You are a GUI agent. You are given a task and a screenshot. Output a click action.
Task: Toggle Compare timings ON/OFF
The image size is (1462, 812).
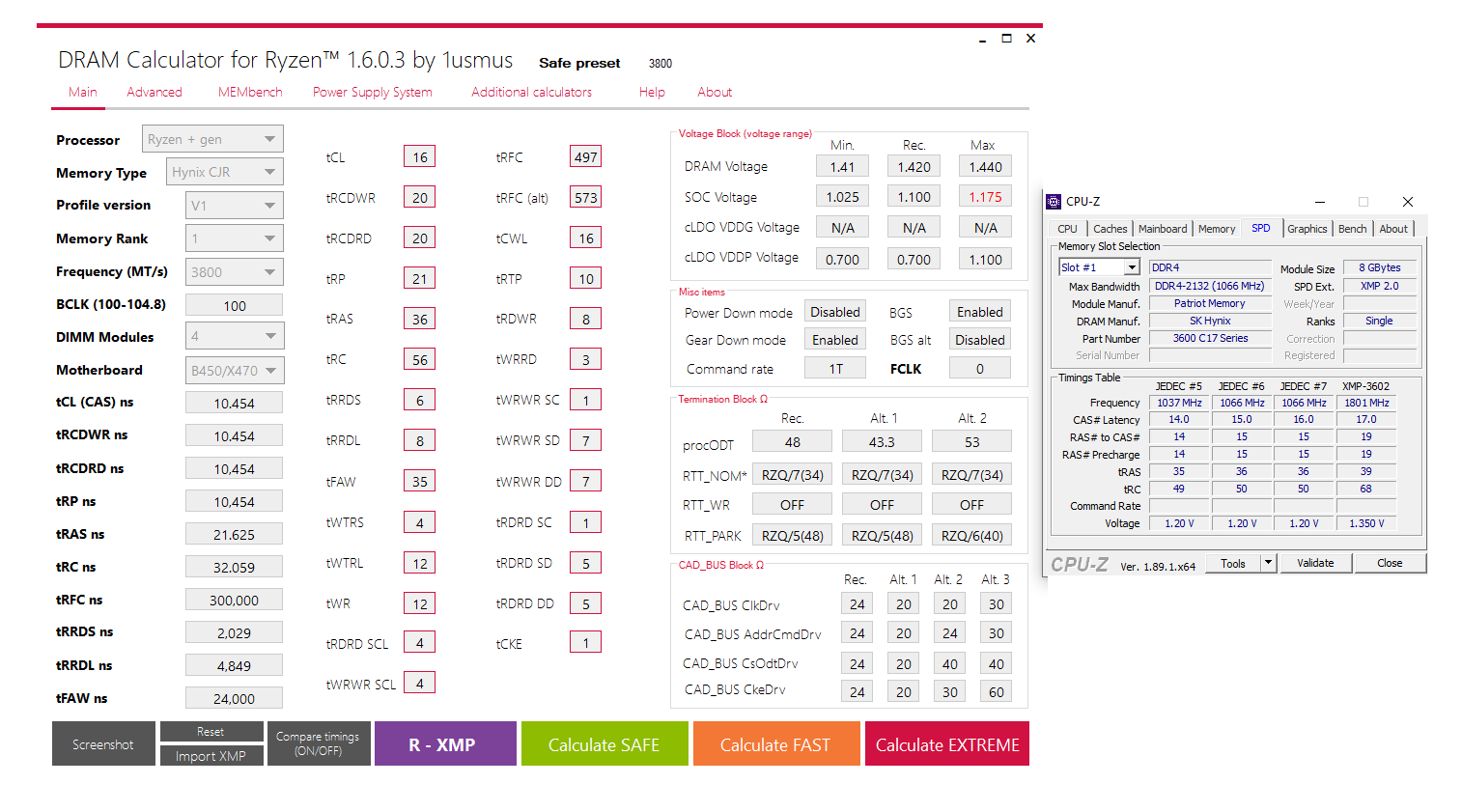[x=318, y=743]
